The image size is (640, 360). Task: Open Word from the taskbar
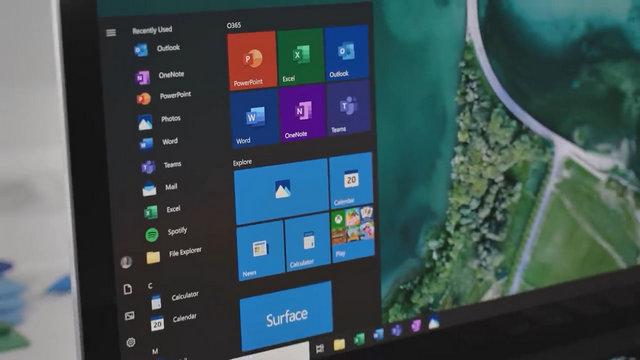(x=378, y=334)
